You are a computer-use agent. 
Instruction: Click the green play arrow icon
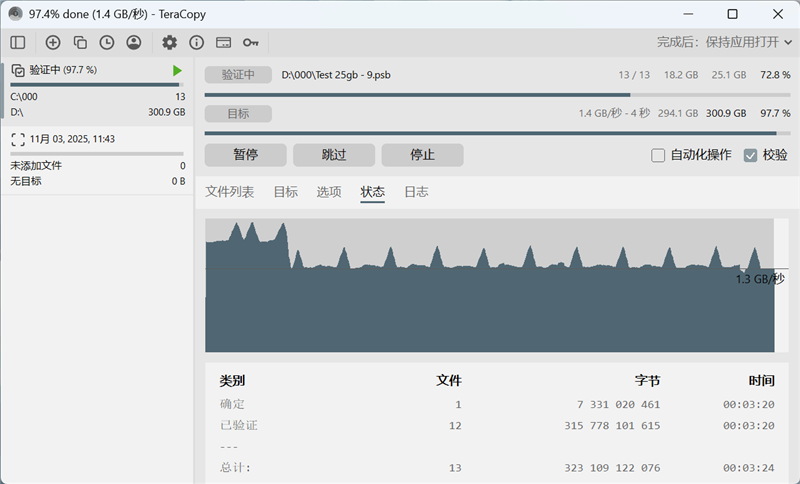coord(177,70)
